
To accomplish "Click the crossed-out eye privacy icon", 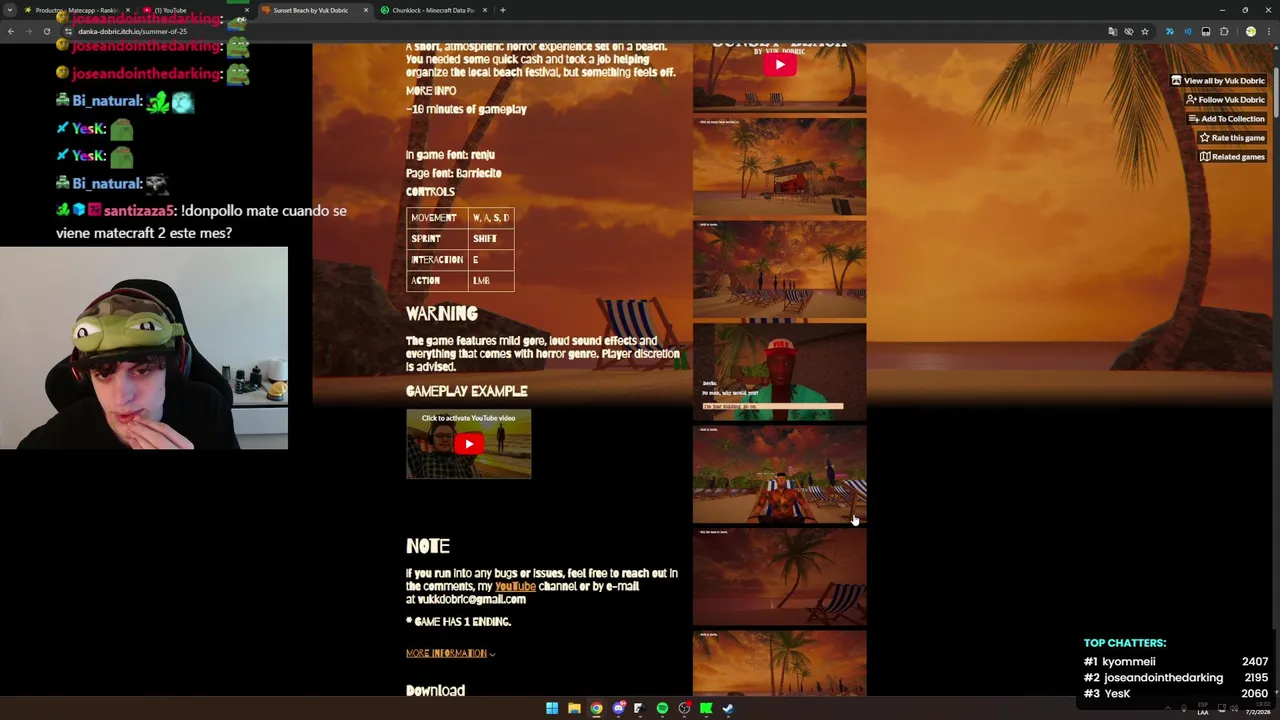I will pos(1128,31).
